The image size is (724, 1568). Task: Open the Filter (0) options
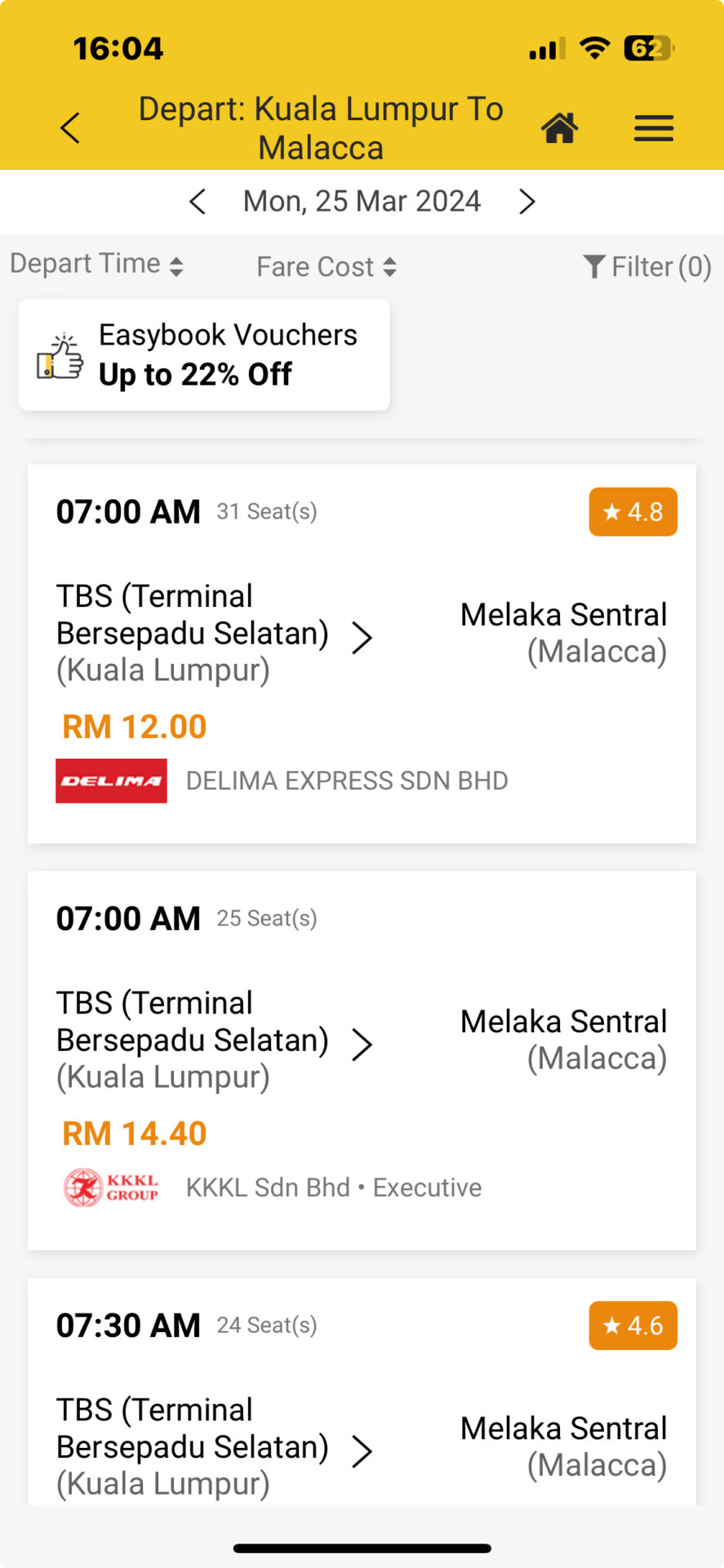646,267
